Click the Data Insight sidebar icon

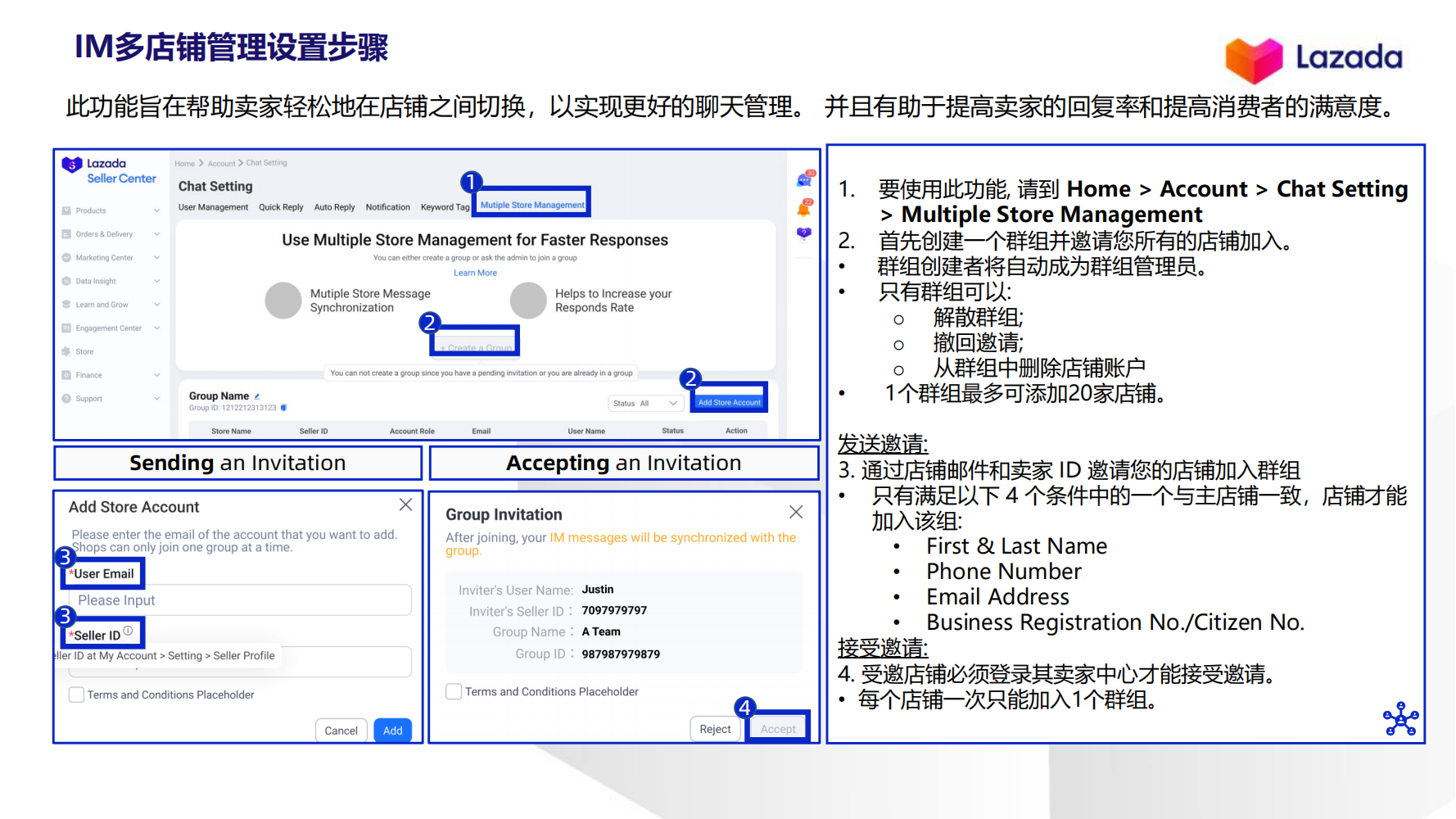(66, 281)
